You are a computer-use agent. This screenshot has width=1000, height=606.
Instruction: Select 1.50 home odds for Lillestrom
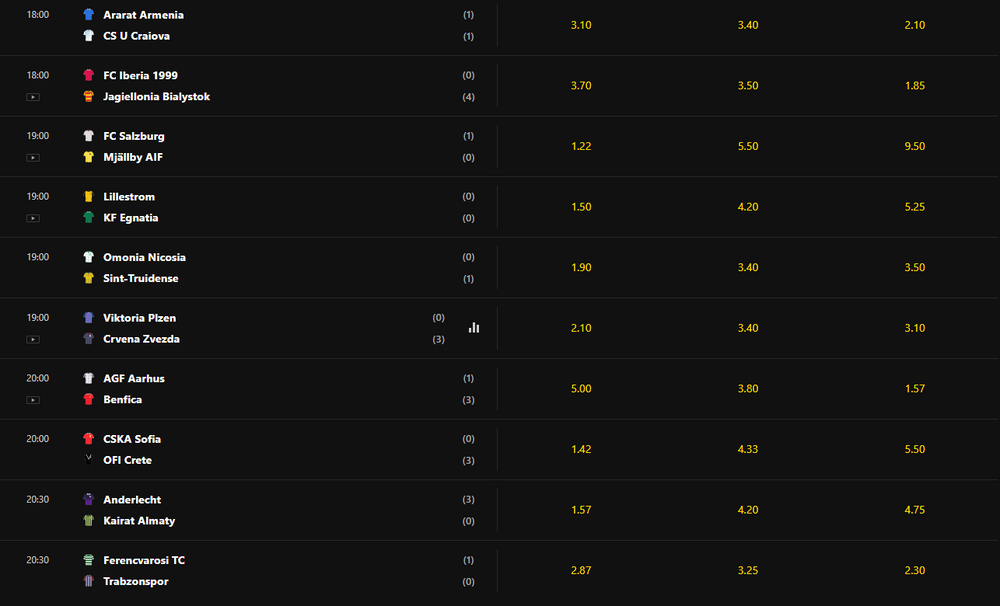(581, 207)
